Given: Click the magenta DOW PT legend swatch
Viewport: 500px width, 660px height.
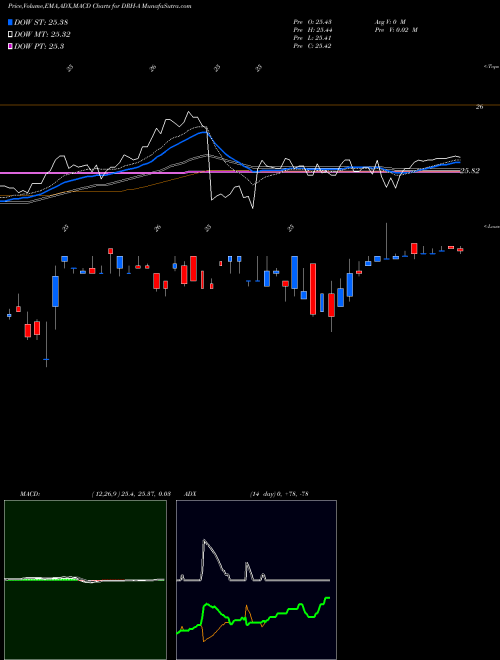Looking at the screenshot, I should 10,46.
